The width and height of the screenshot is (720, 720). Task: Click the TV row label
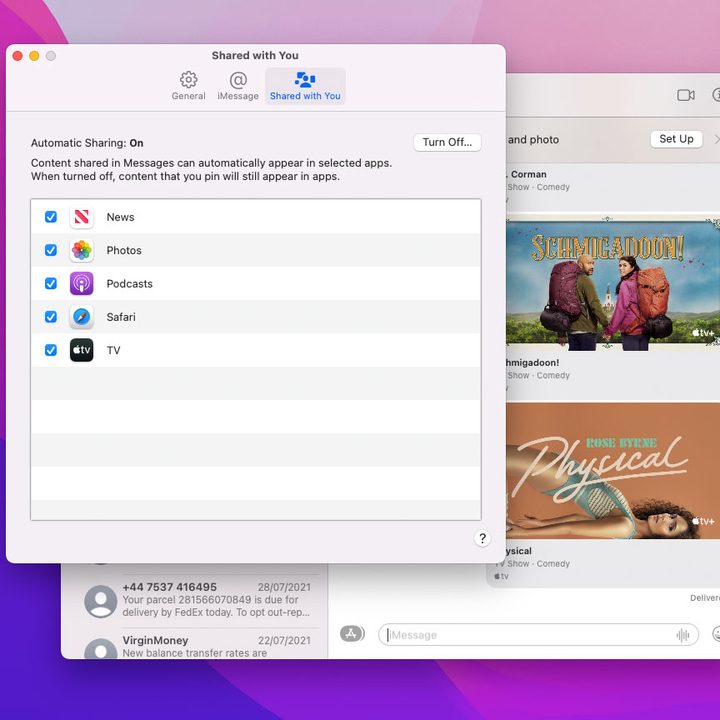pyautogui.click(x=113, y=350)
